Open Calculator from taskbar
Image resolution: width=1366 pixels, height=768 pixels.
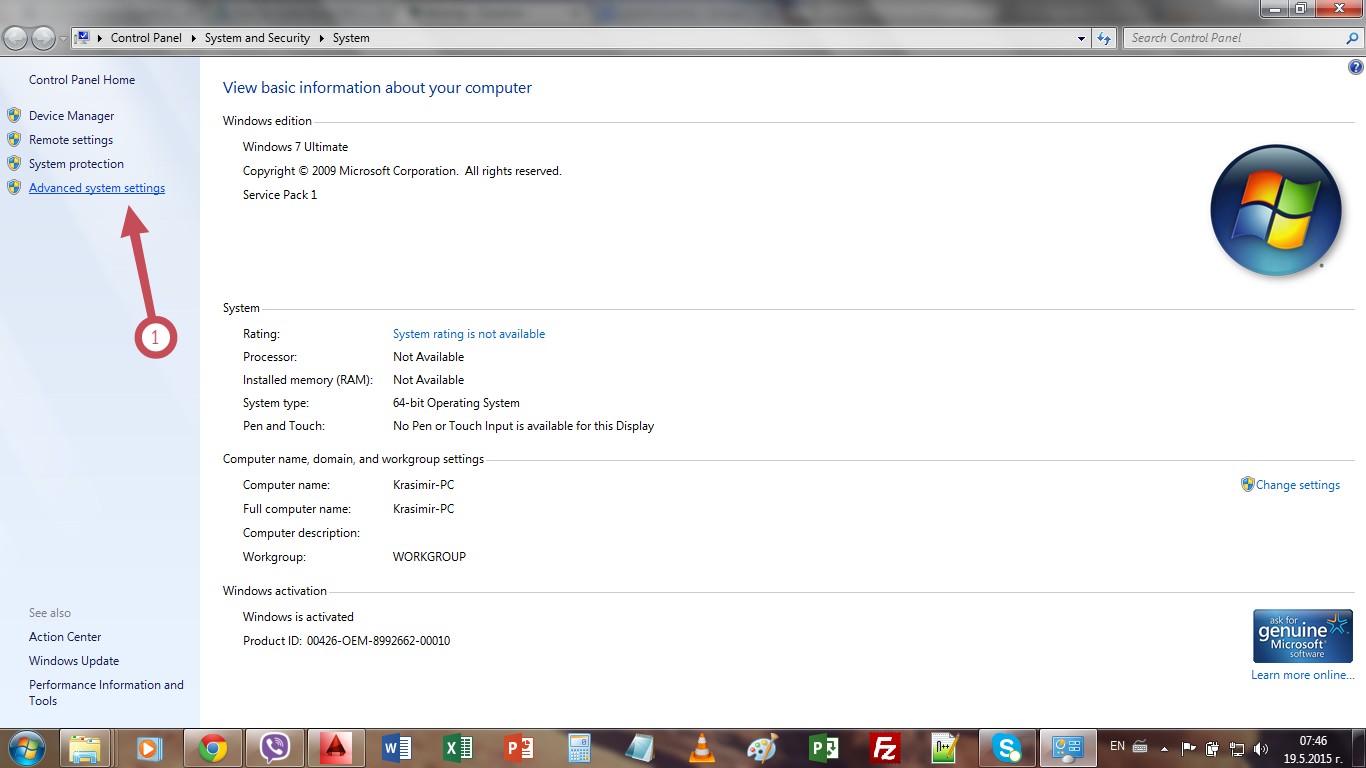pyautogui.click(x=579, y=748)
